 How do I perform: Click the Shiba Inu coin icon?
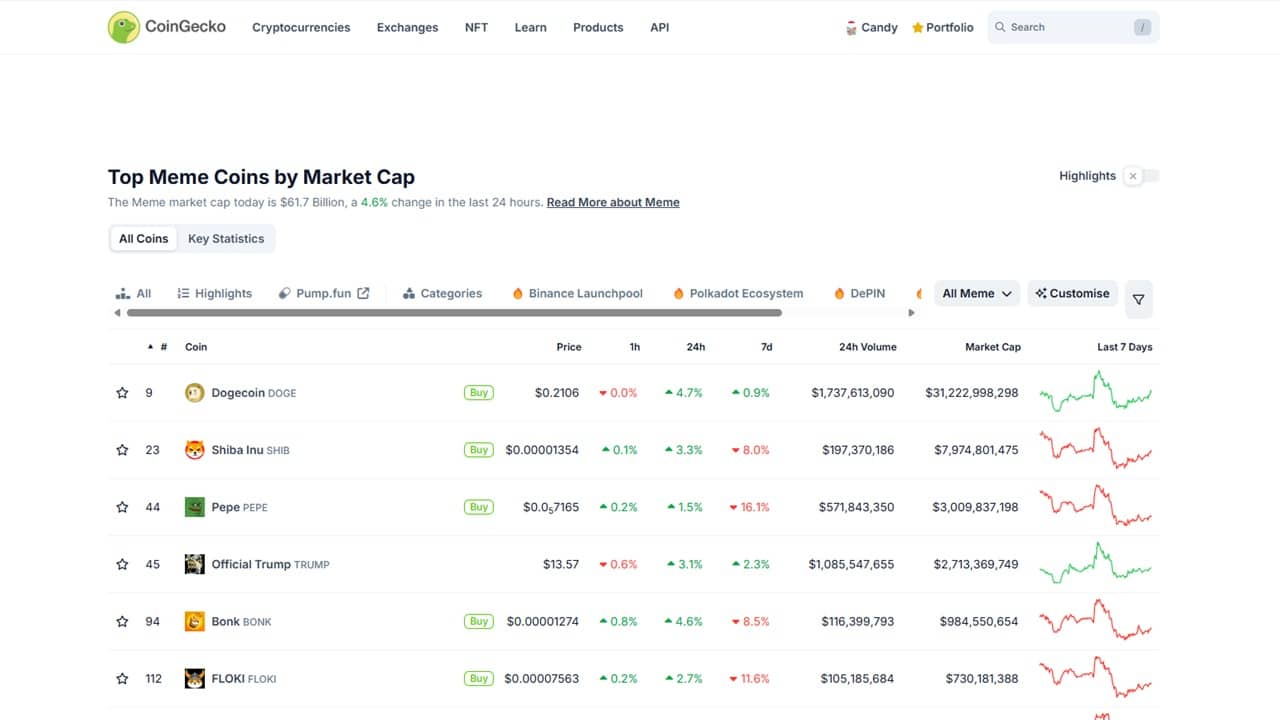tap(195, 450)
